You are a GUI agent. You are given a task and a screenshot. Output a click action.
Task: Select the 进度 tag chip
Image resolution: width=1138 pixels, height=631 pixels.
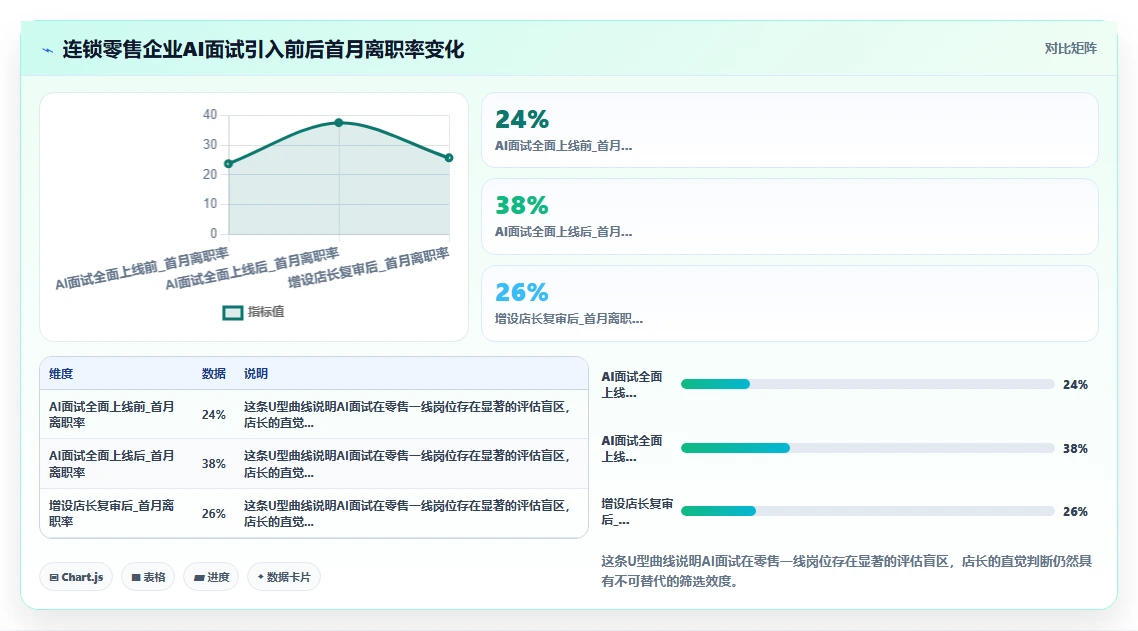tap(211, 577)
